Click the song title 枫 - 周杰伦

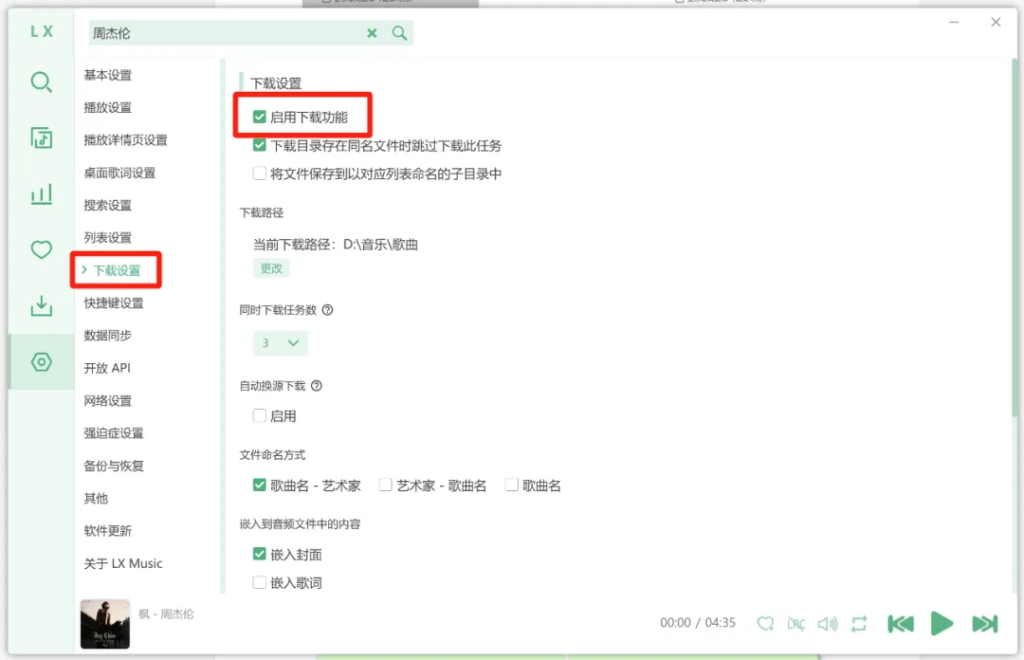(x=166, y=614)
